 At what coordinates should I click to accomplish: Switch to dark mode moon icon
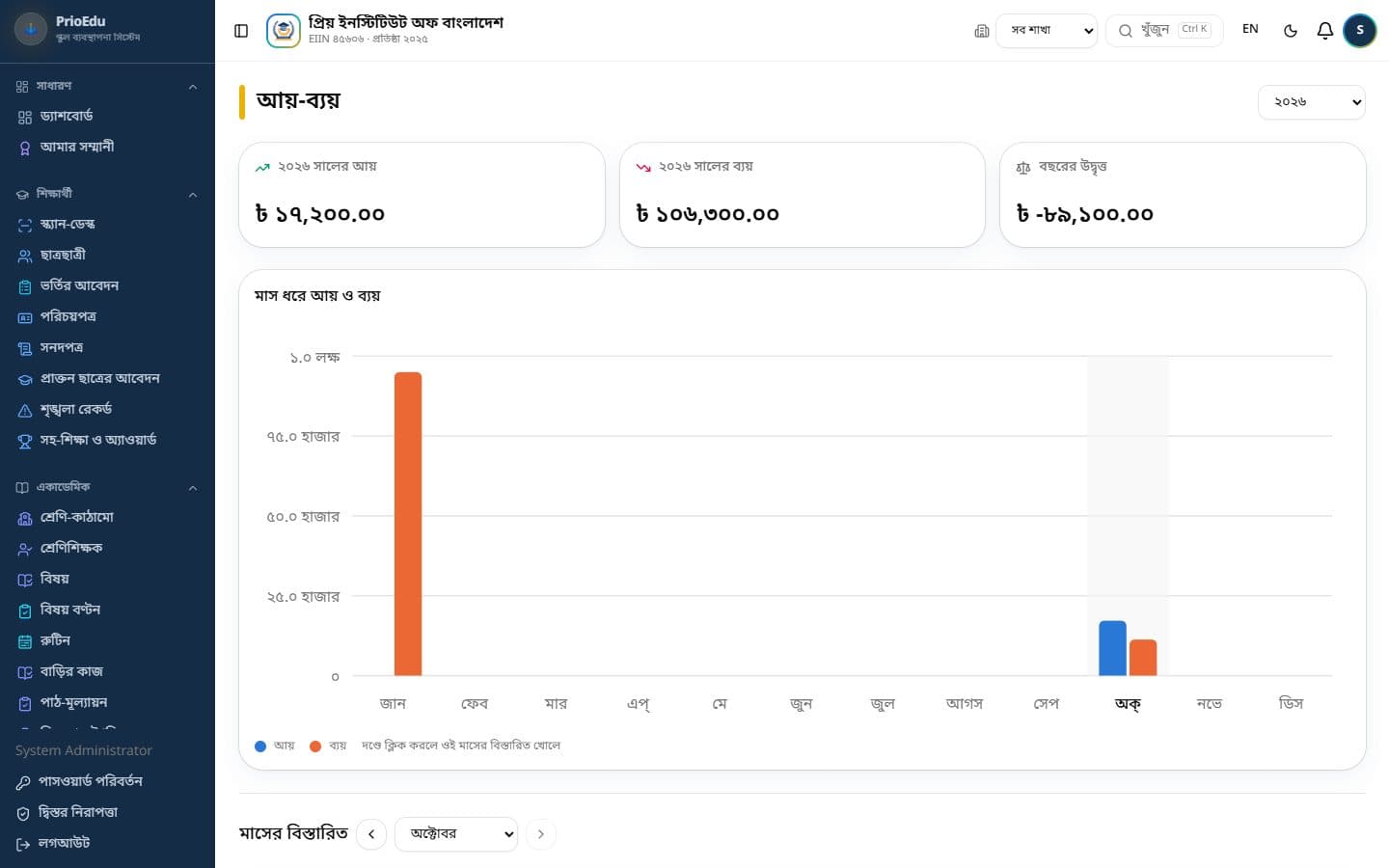1291,31
